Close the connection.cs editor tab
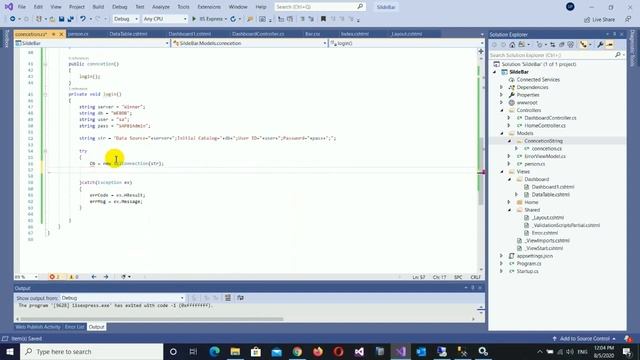The height and width of the screenshot is (360, 640). click(62, 34)
